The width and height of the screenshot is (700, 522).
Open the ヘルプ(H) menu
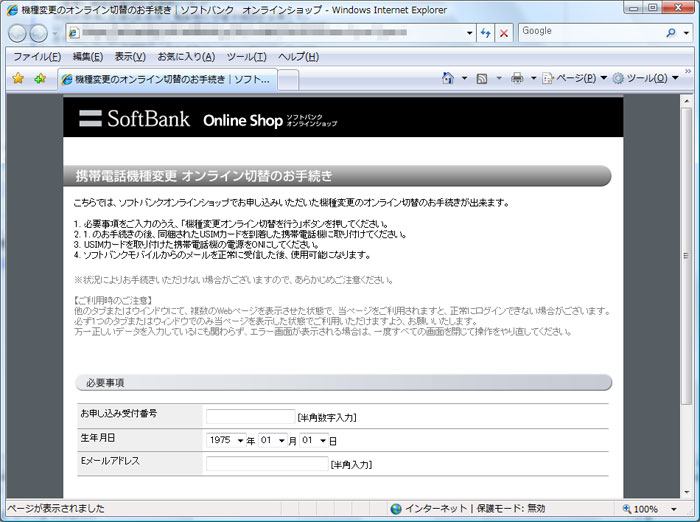(299, 57)
